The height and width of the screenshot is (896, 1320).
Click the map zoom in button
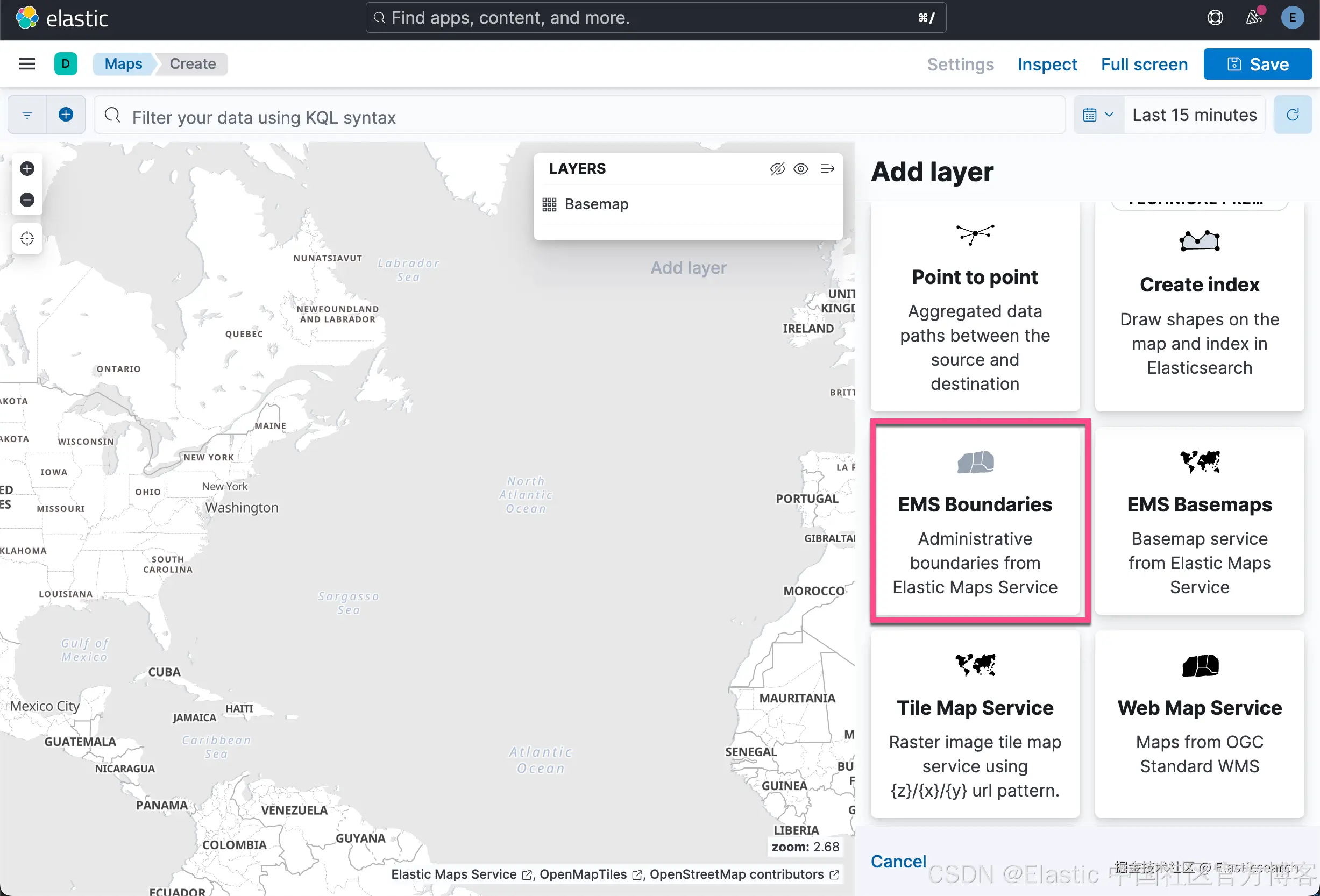pos(27,169)
